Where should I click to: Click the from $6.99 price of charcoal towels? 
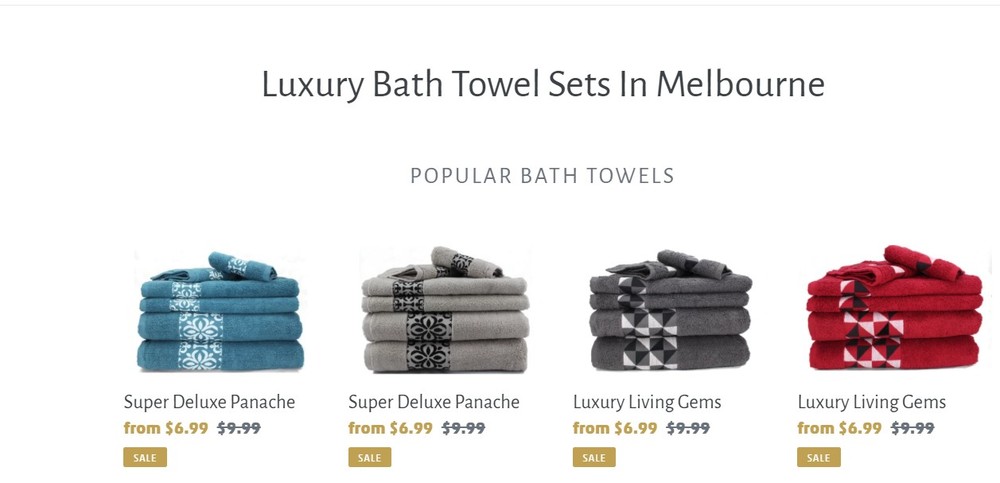[x=615, y=428]
